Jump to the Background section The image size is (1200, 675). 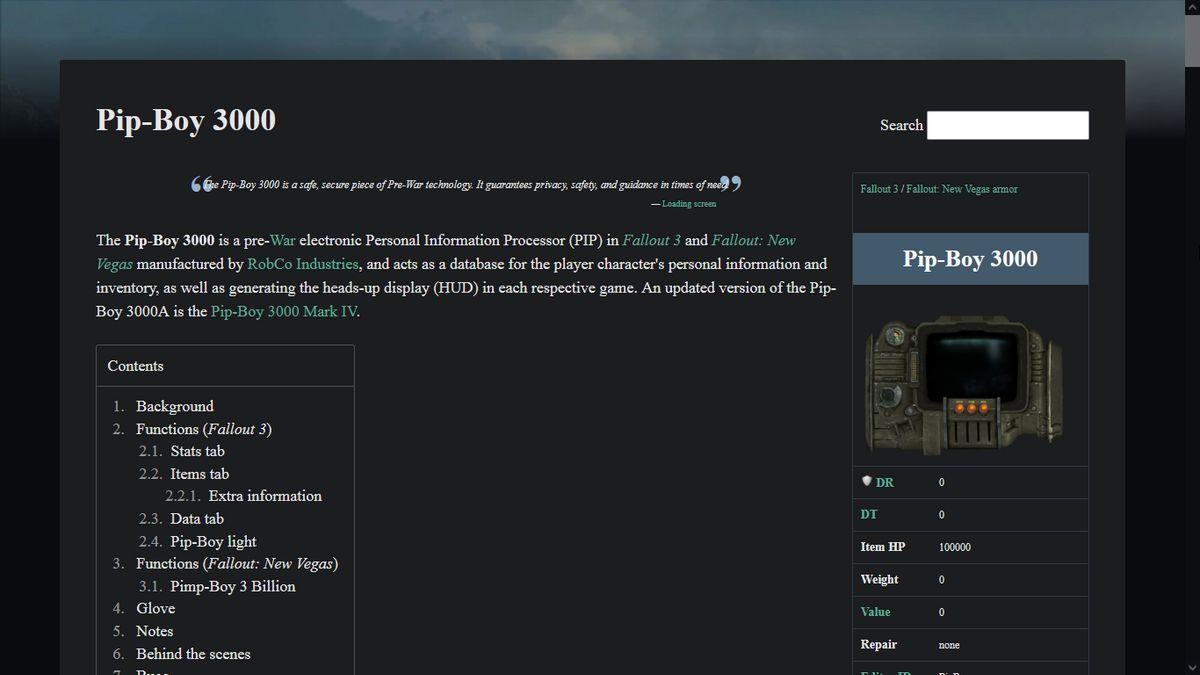point(175,406)
